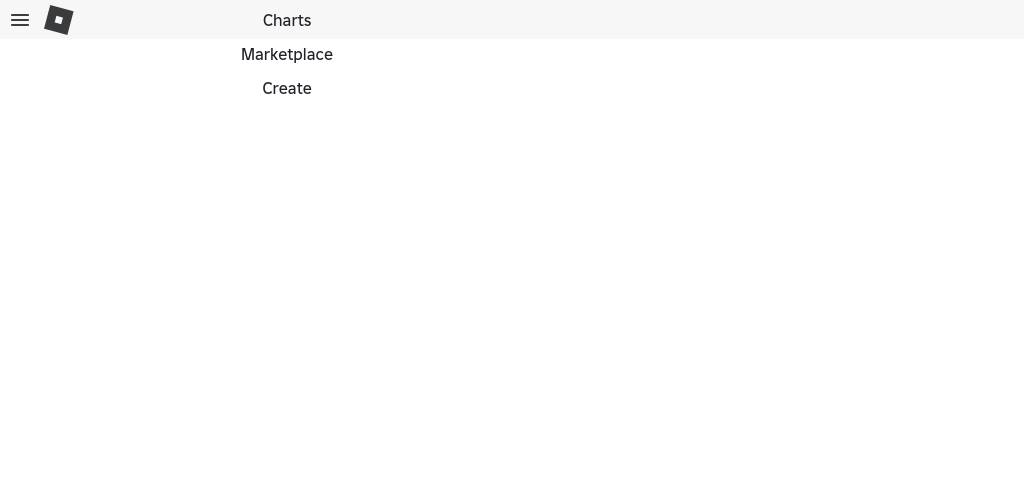Go to the Marketplace

(287, 54)
